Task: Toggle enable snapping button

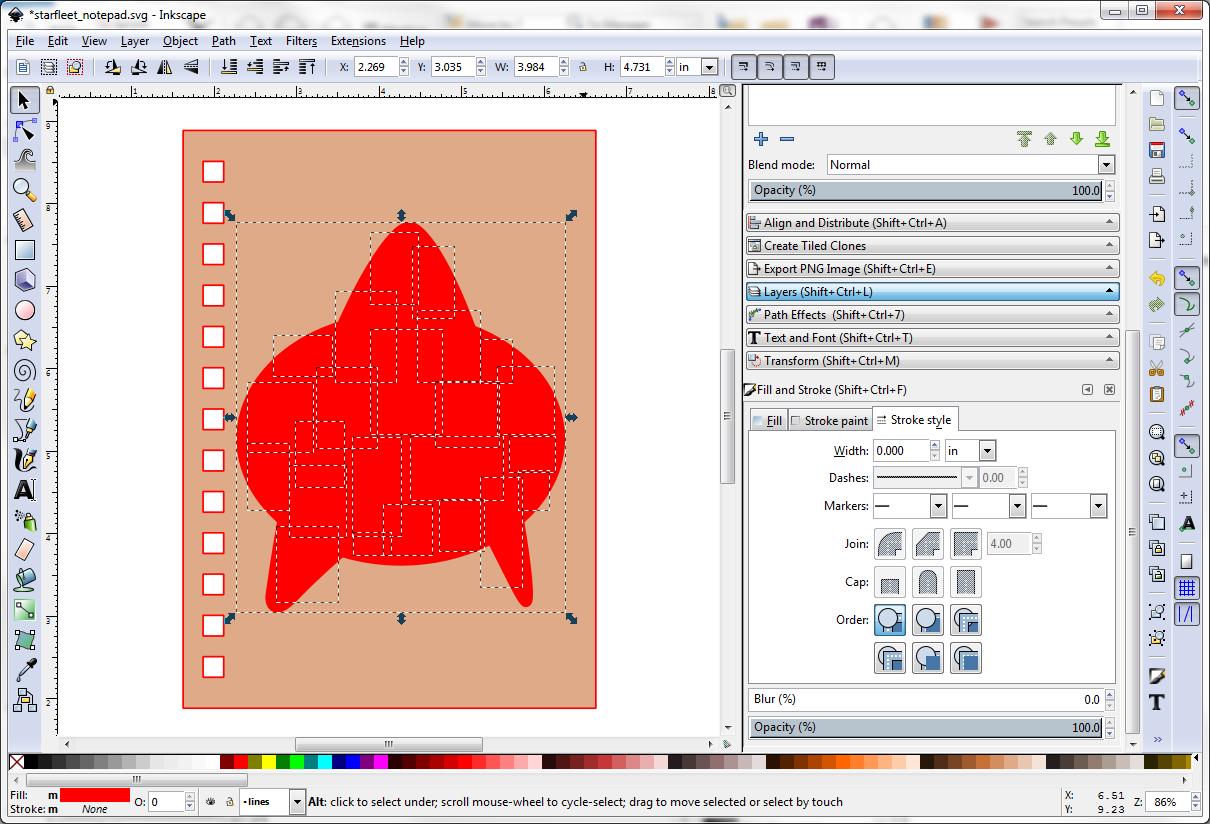Action: (x=1187, y=98)
